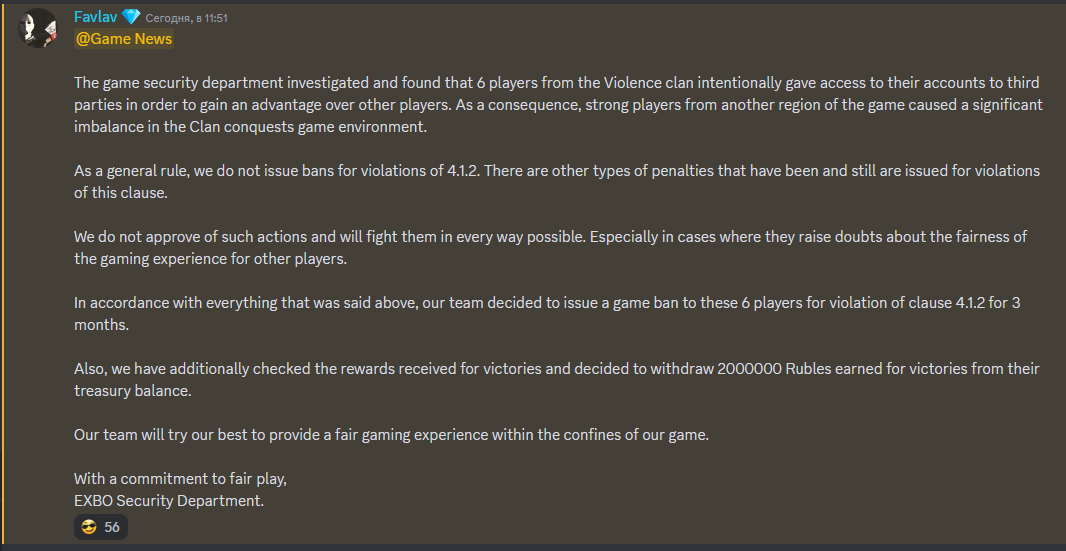Click the reaction count number 56
The width and height of the screenshot is (1066, 551).
112,527
